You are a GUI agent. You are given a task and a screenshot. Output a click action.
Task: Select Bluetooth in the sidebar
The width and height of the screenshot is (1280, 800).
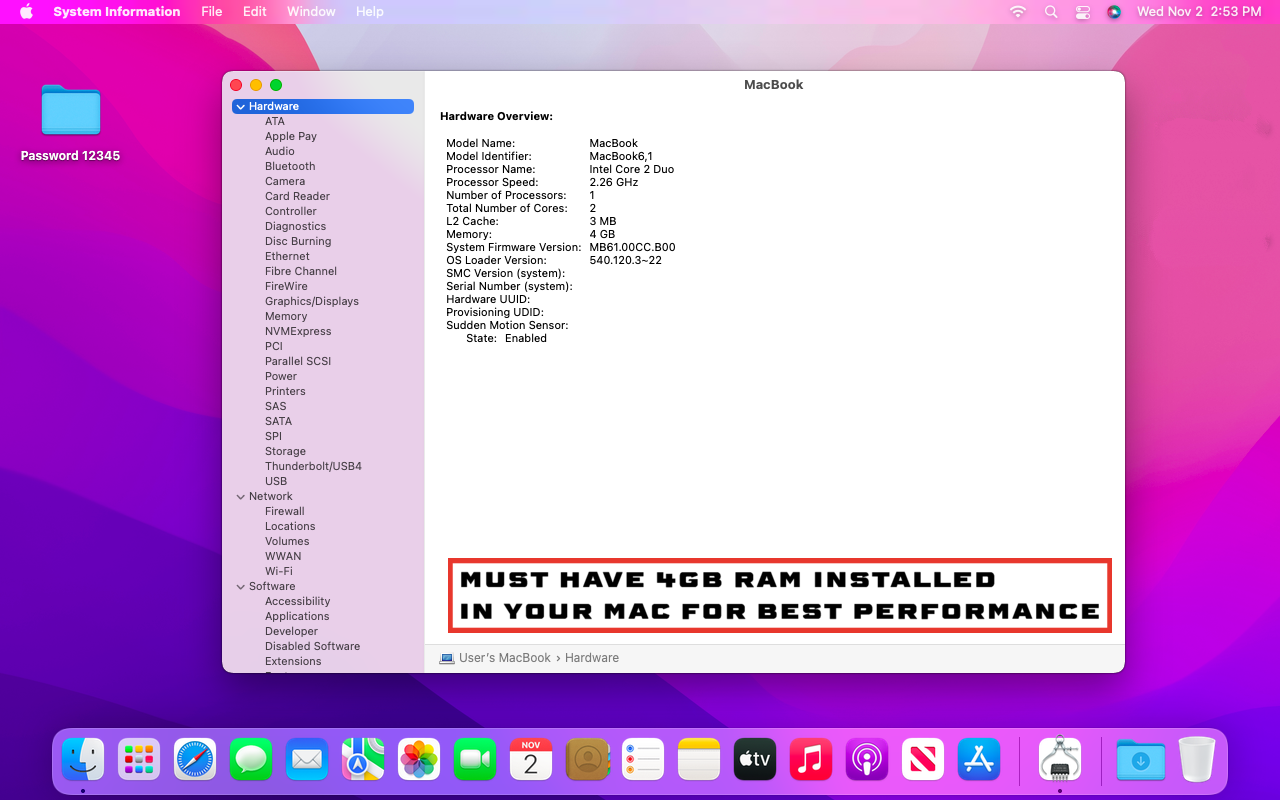[290, 166]
